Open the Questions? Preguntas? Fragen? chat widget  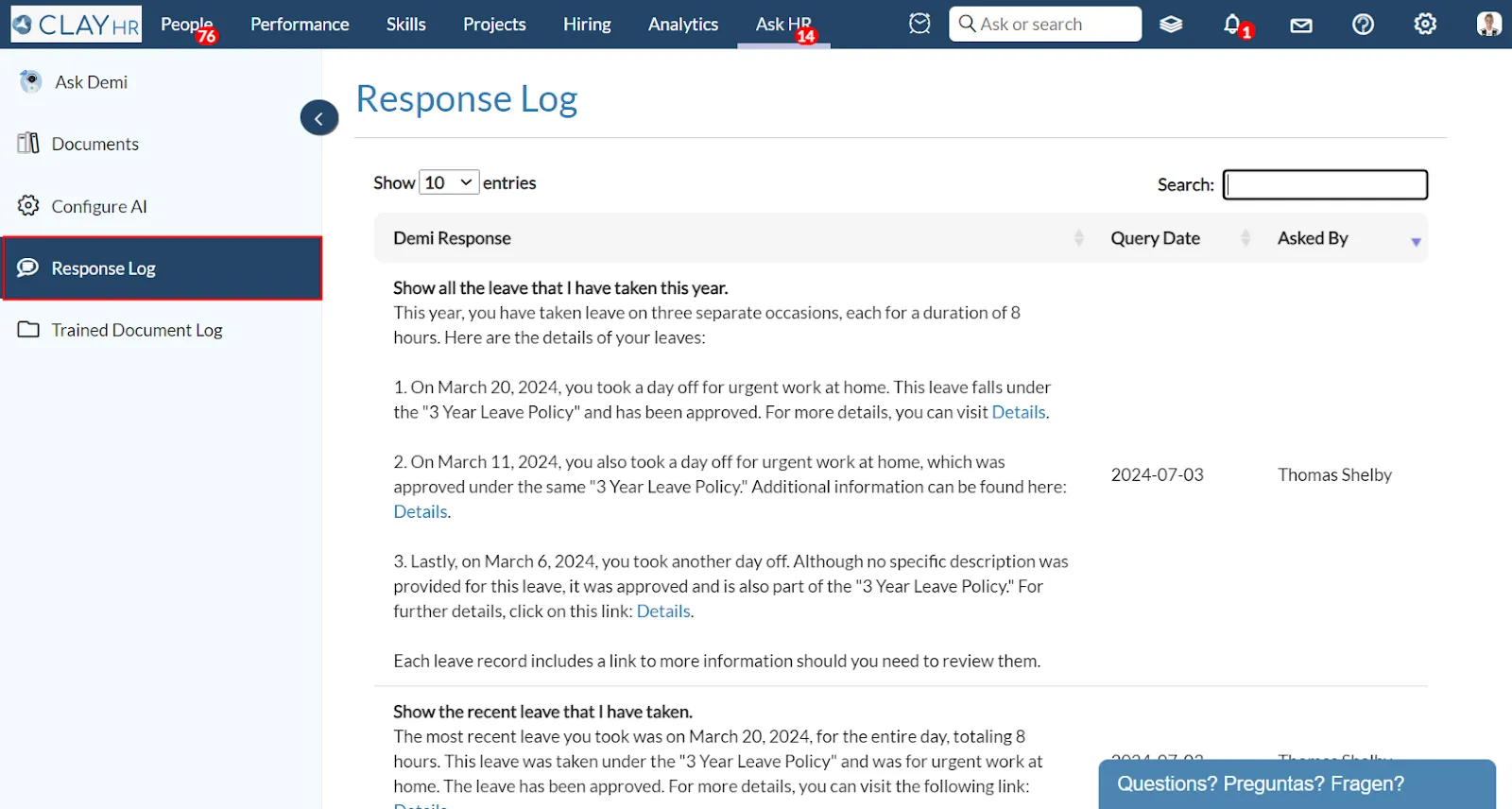(1297, 783)
